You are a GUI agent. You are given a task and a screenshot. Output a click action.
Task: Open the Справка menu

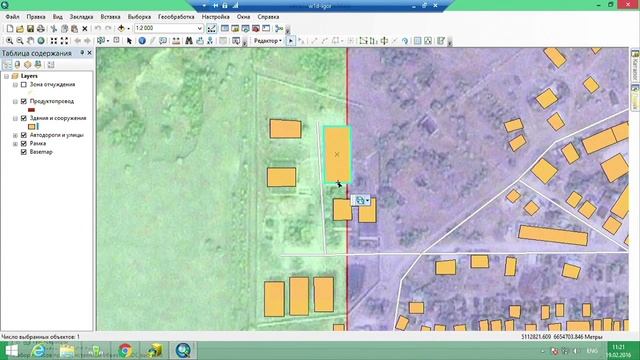(x=268, y=17)
